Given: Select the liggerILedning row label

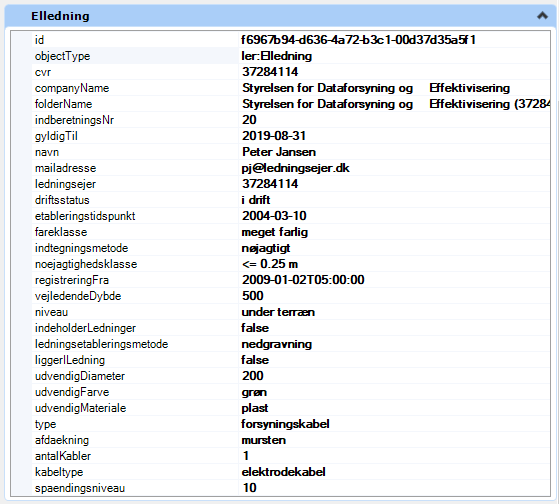Looking at the screenshot, I should click(70, 360).
